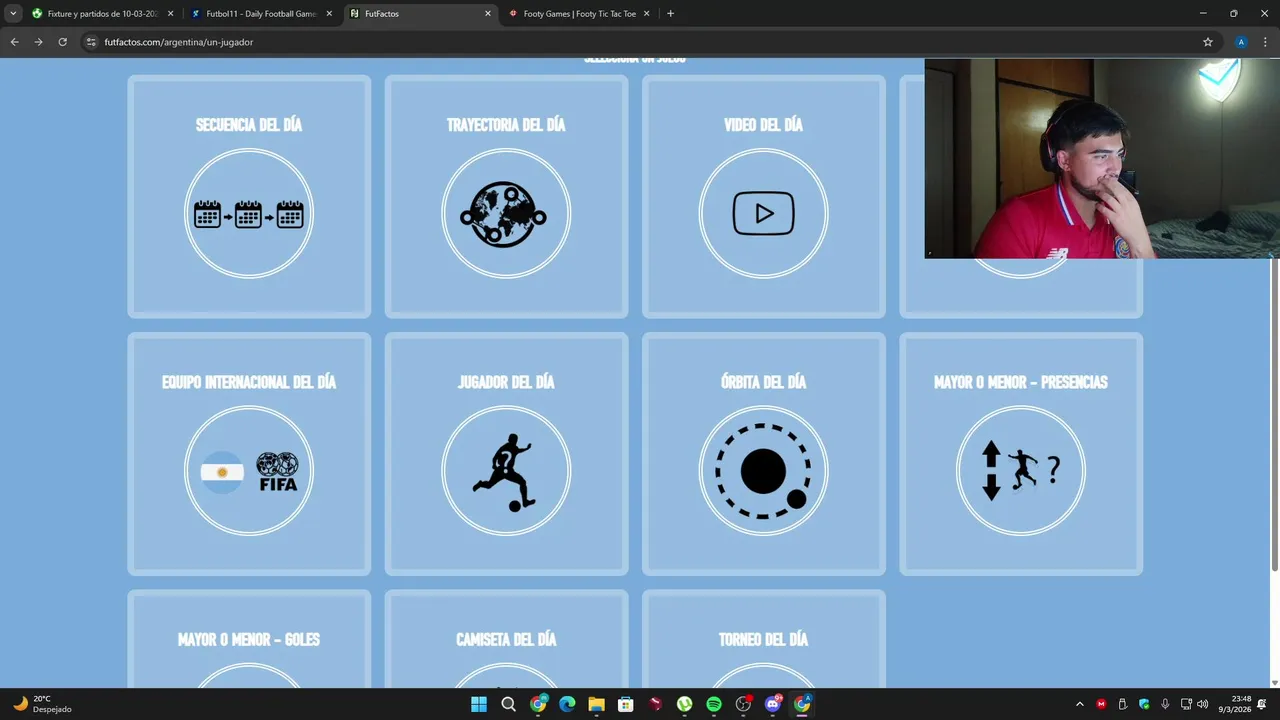
Task: Open Discord from the taskbar
Action: pyautogui.click(x=772, y=704)
